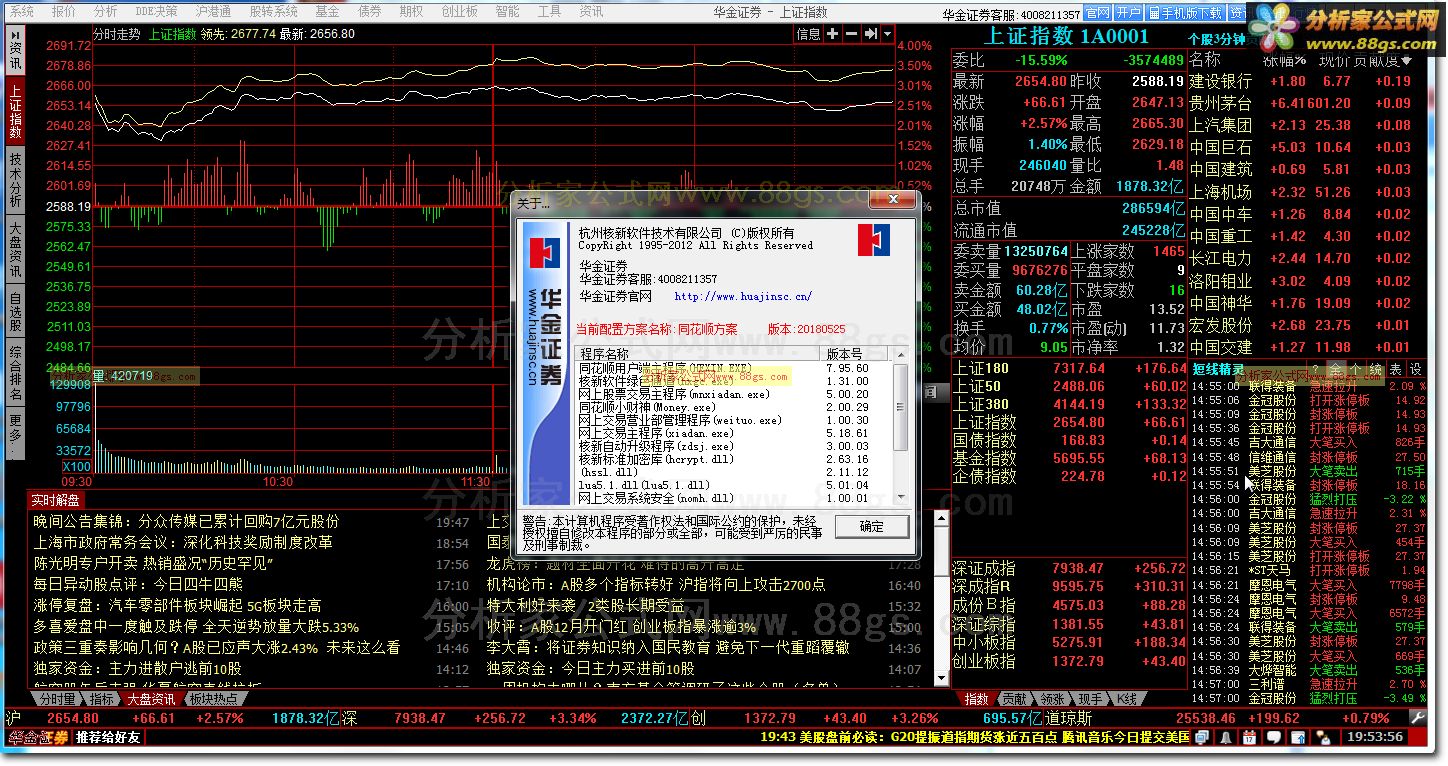This screenshot has width=1448, height=766.
Task: Open the 期权 menu
Action: [411, 11]
